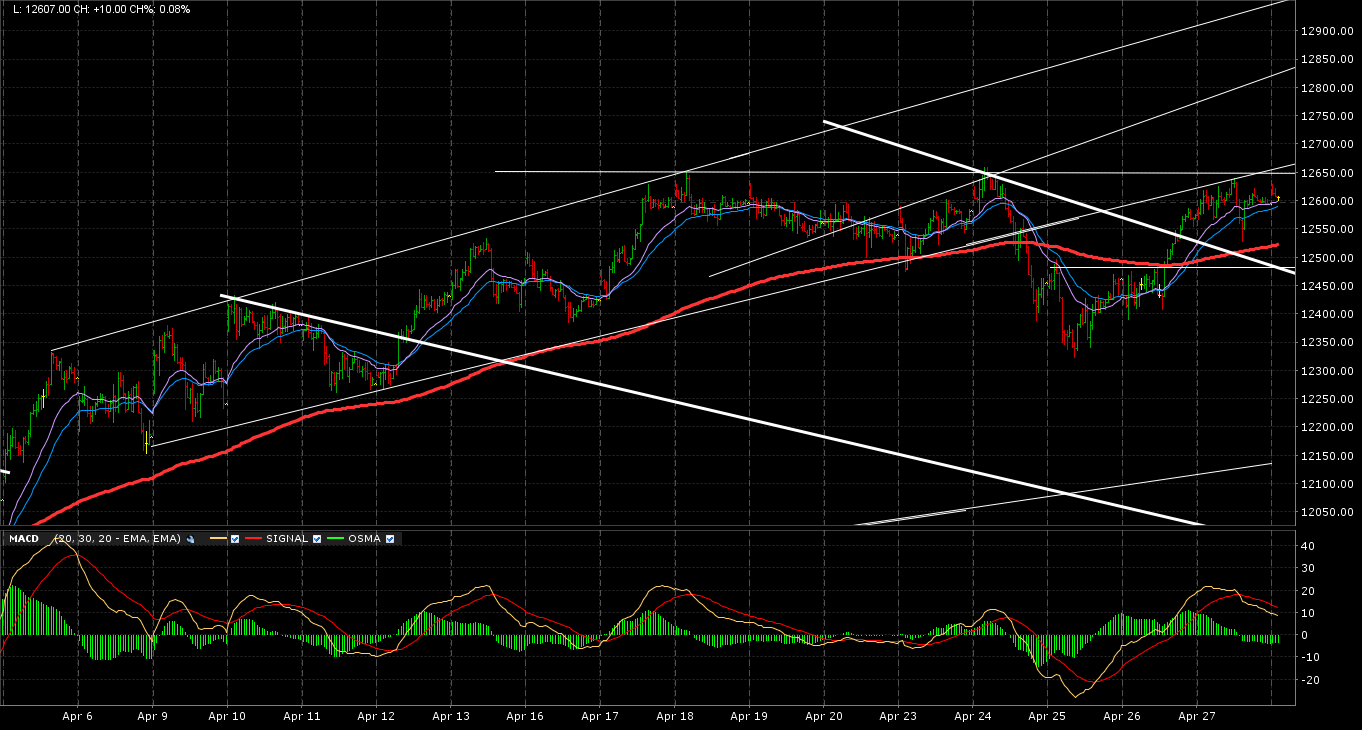Viewport: 1362px width, 730px height.
Task: Click the Apr 20 date label
Action: tap(823, 716)
